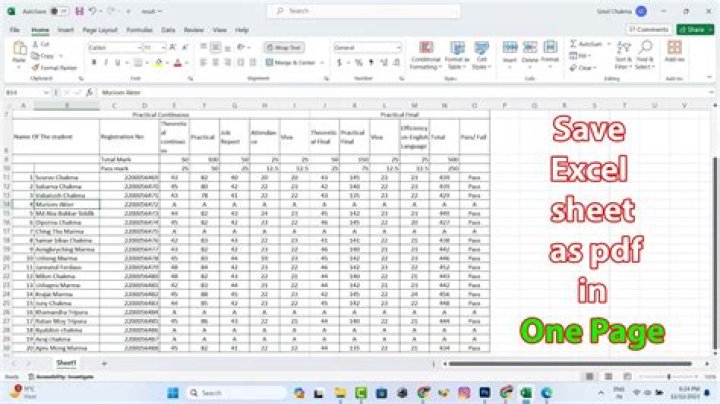This screenshot has height=404, width=720.
Task: Click the title bar Search box
Action: pyautogui.click(x=364, y=11)
